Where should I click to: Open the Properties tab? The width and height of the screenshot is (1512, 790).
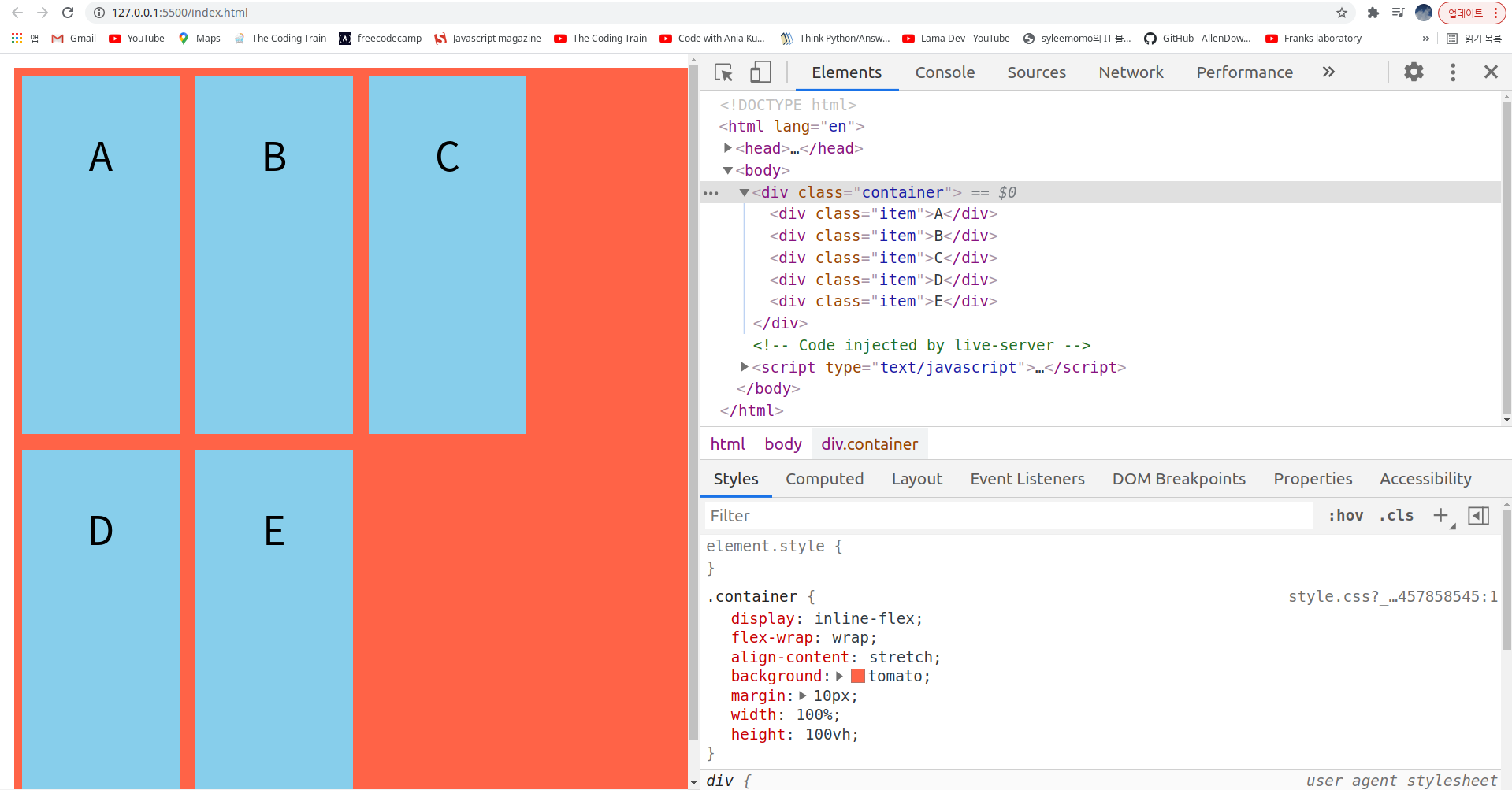coord(1313,479)
